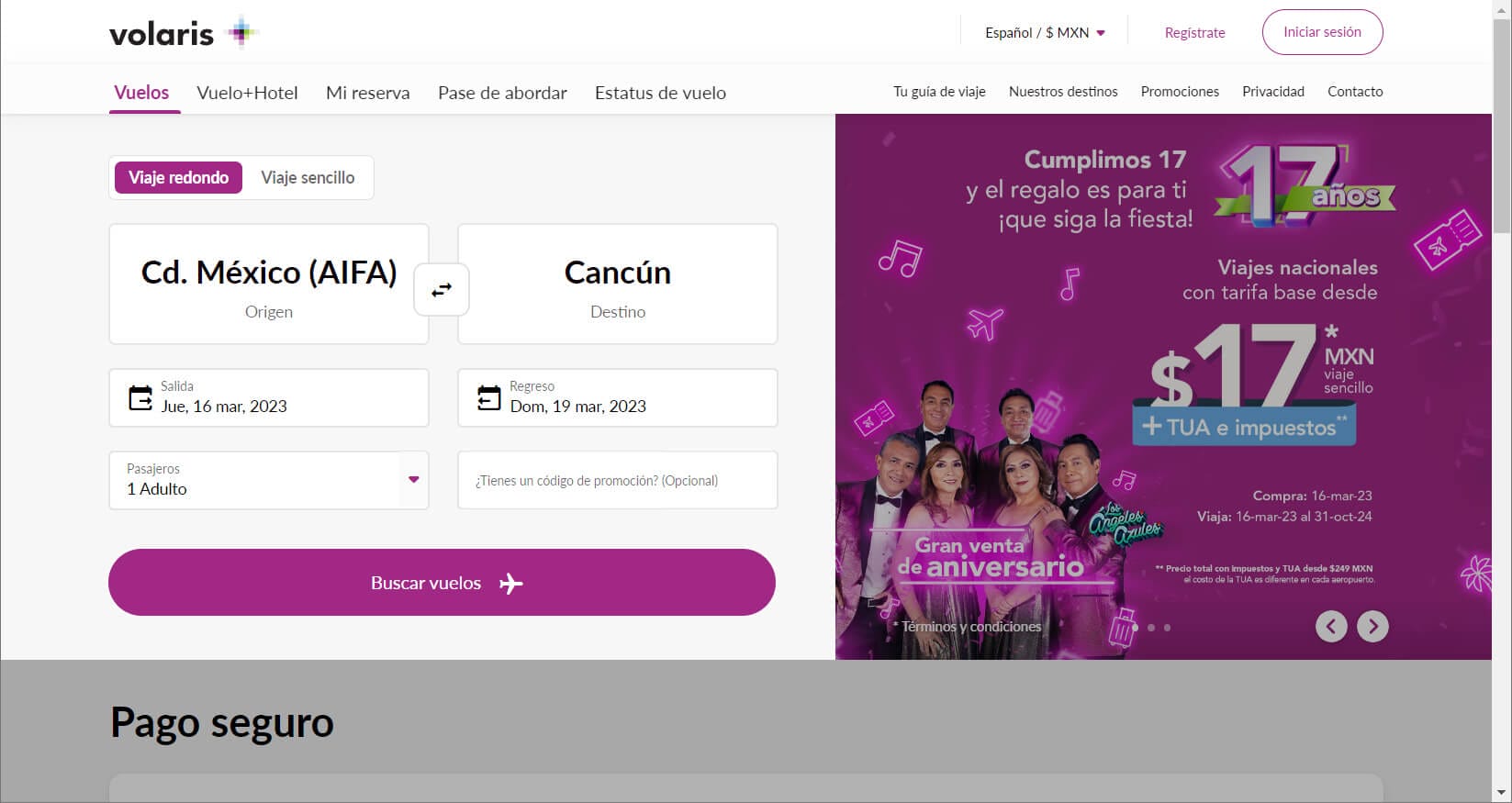Open the Cancún destination selector
This screenshot has height=803, width=1512.
[x=617, y=284]
